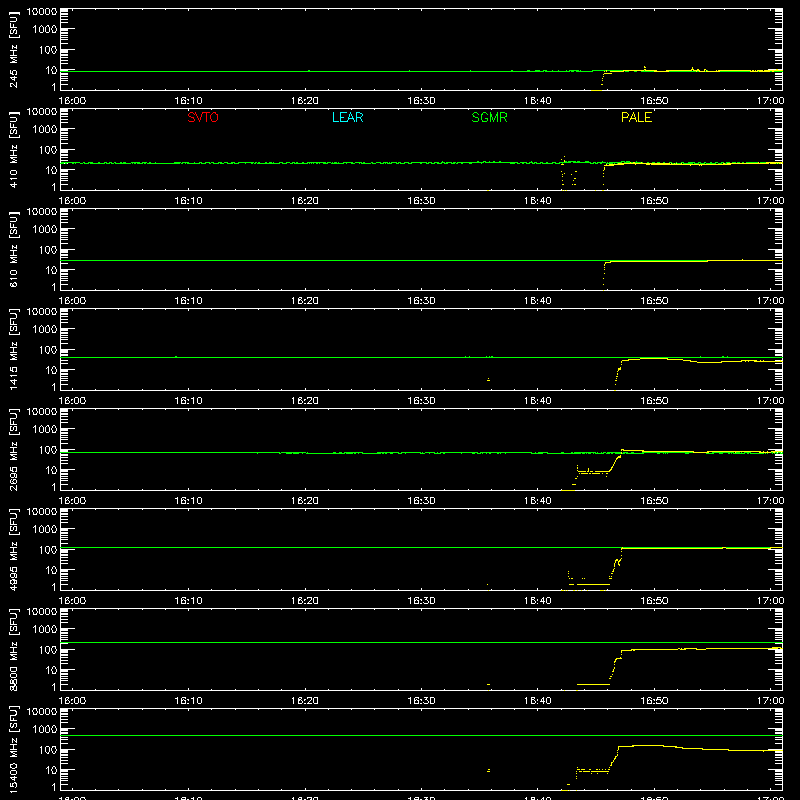Select the 8800 MHz [SFU] axis title
The height and width of the screenshot is (800, 800).
tap(13, 649)
